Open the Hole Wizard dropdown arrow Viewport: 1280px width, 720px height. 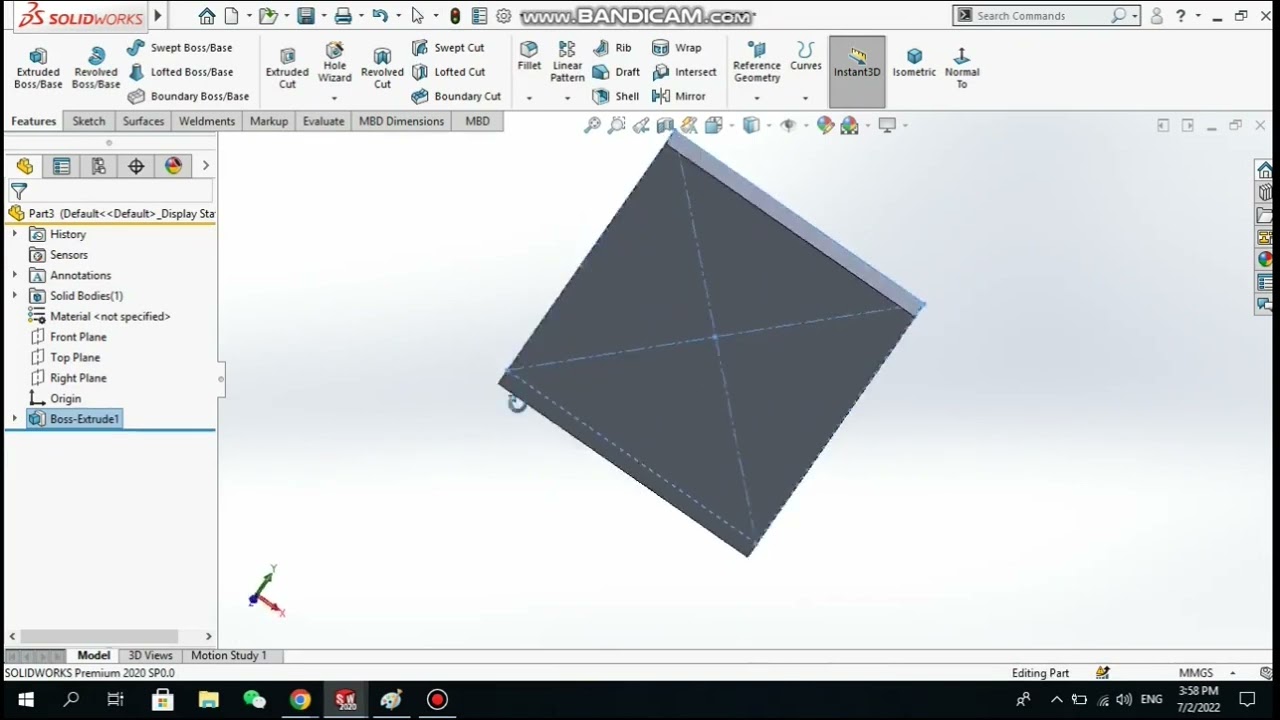[334, 98]
